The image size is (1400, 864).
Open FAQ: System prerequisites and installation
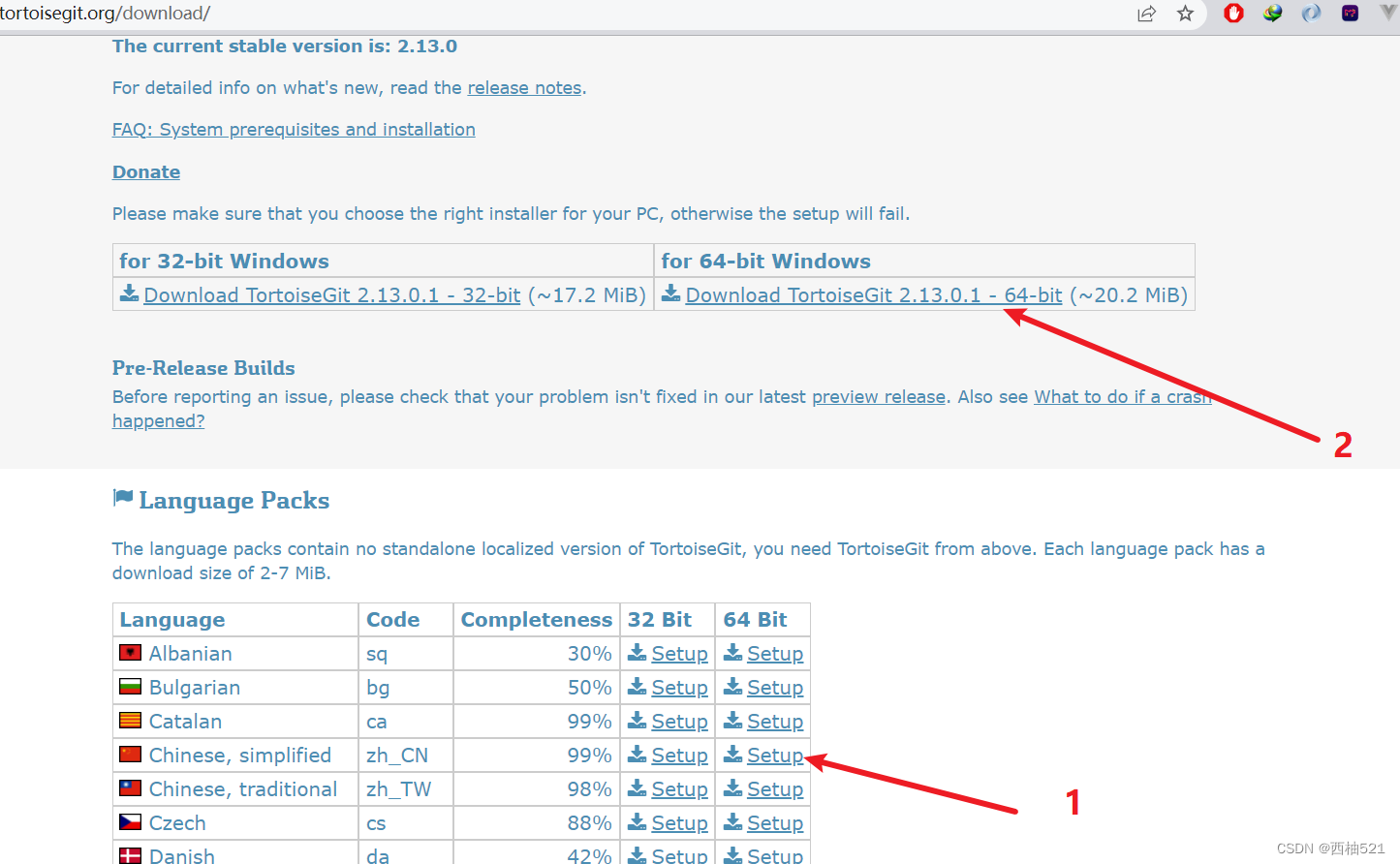pos(294,130)
